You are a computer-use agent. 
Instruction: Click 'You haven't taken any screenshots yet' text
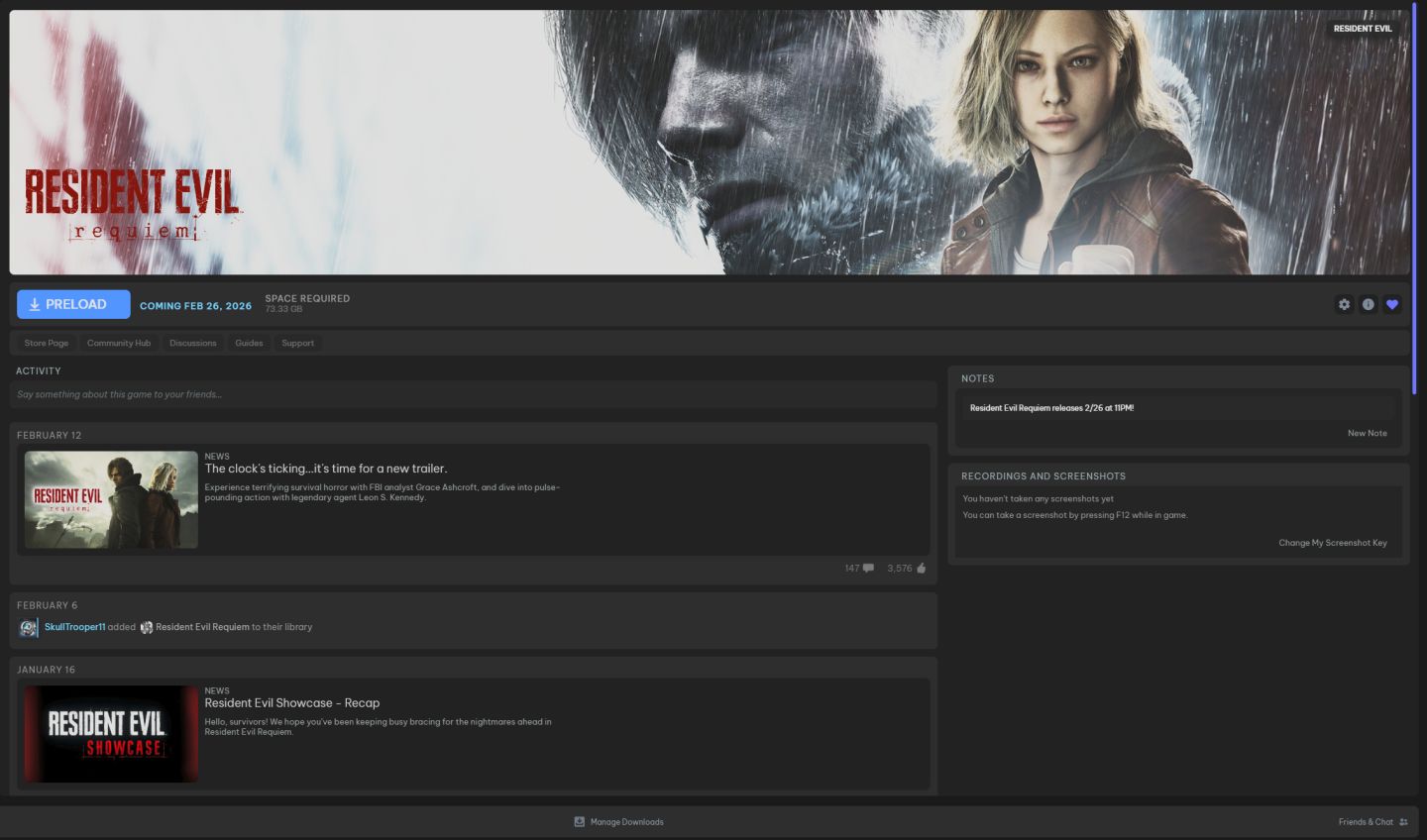tap(1038, 499)
